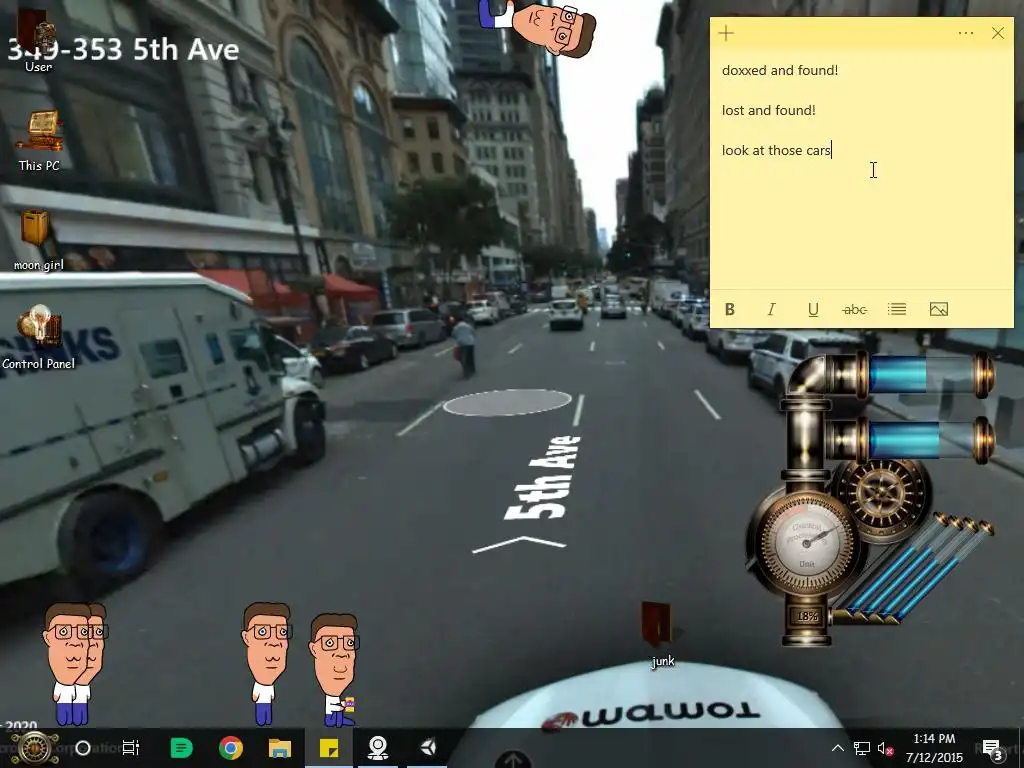Click the 'lost and found!' note line
This screenshot has width=1024, height=768.
point(769,110)
